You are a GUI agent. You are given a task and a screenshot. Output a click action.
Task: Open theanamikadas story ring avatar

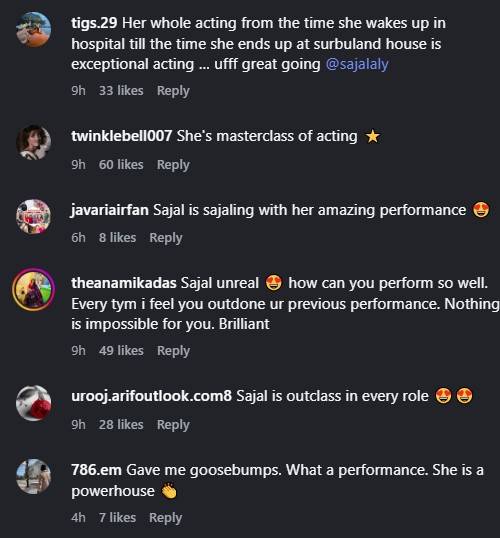34,290
